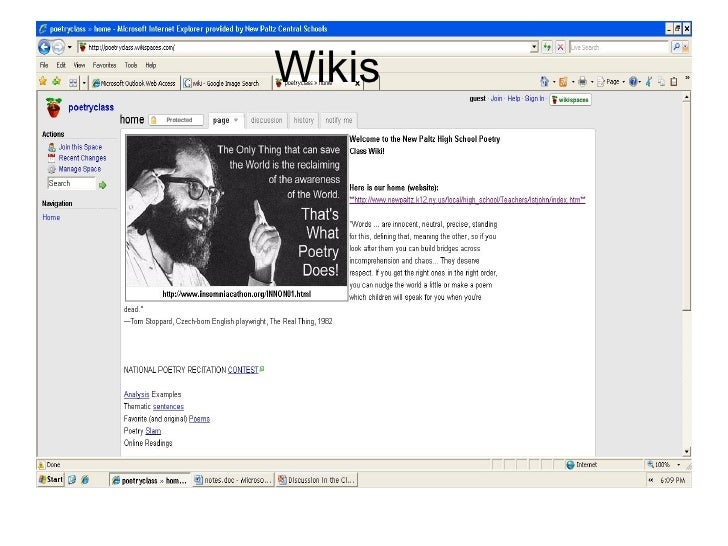Open the Tools menu
This screenshot has width=728, height=546.
tap(131, 65)
